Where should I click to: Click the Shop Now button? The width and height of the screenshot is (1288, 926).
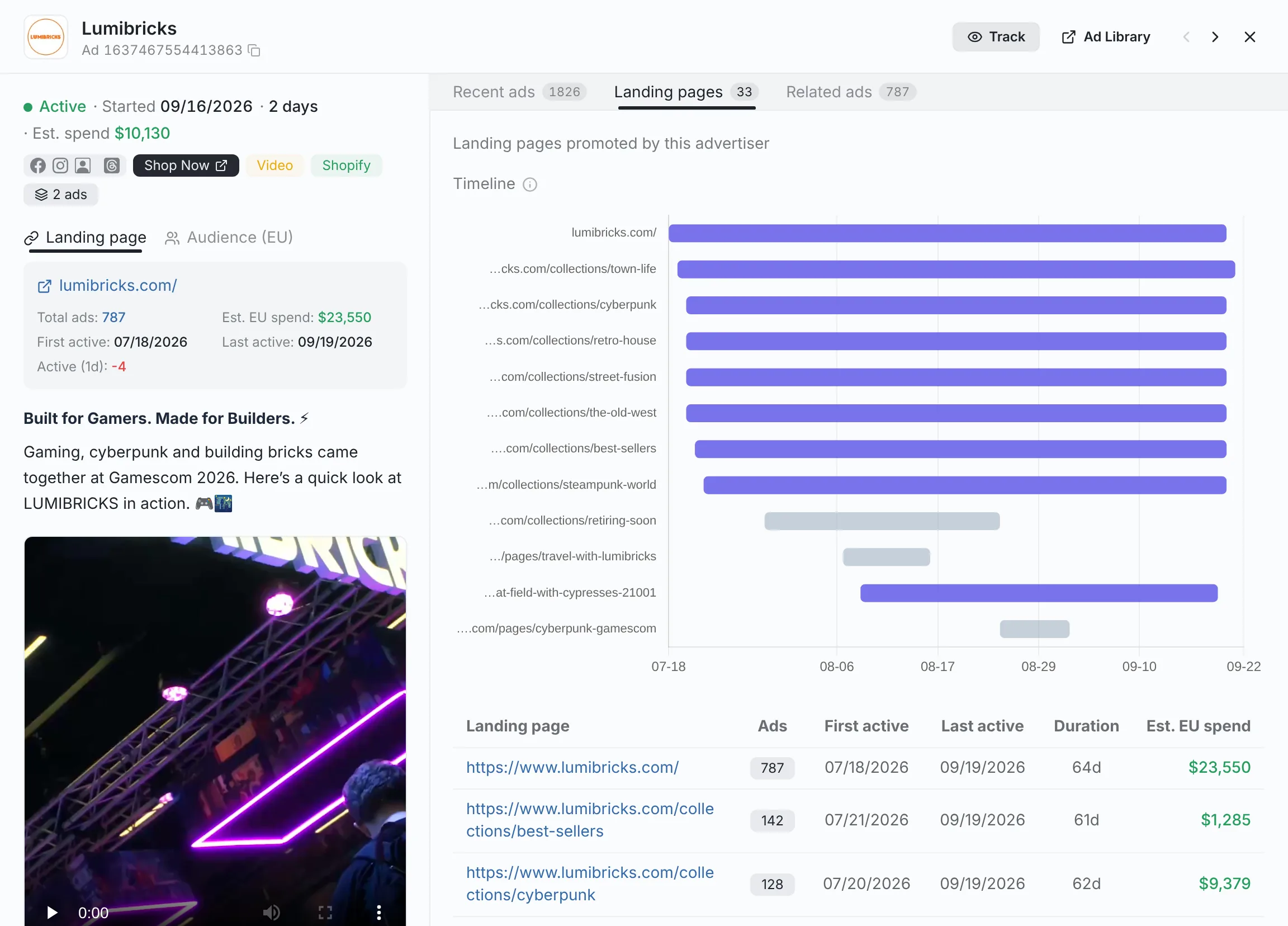(186, 166)
